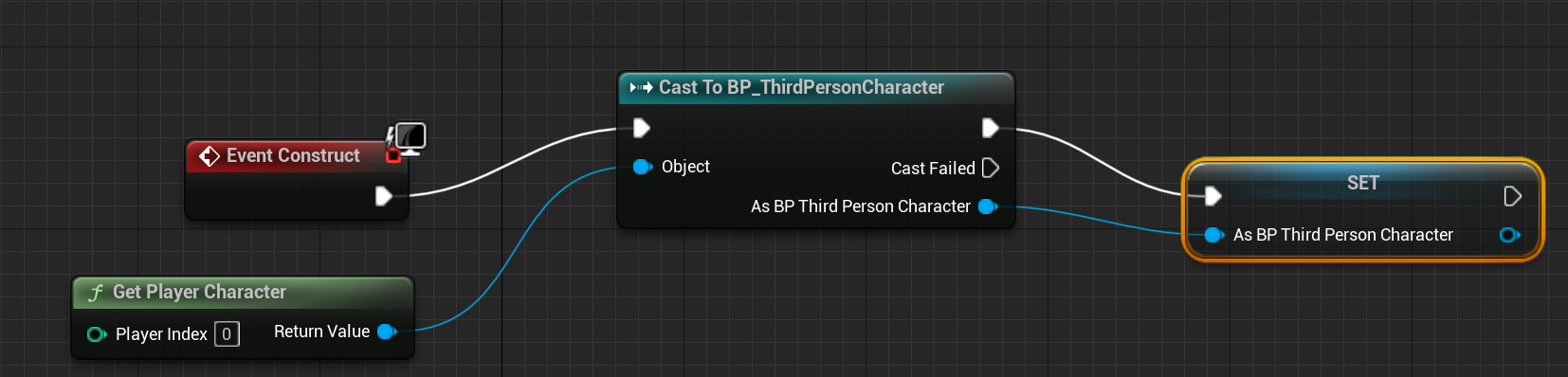Image resolution: width=1568 pixels, height=377 pixels.
Task: Click the SET node output exec pin
Action: (1512, 196)
